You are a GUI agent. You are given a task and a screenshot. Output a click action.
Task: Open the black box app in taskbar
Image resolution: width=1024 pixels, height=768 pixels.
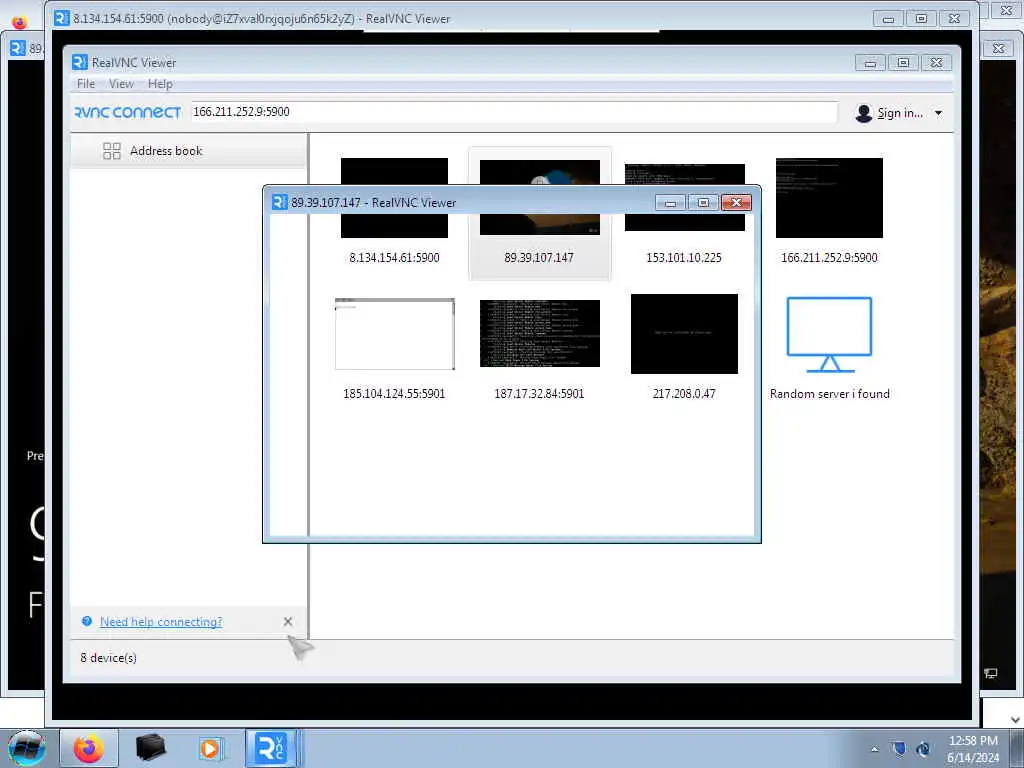(150, 748)
